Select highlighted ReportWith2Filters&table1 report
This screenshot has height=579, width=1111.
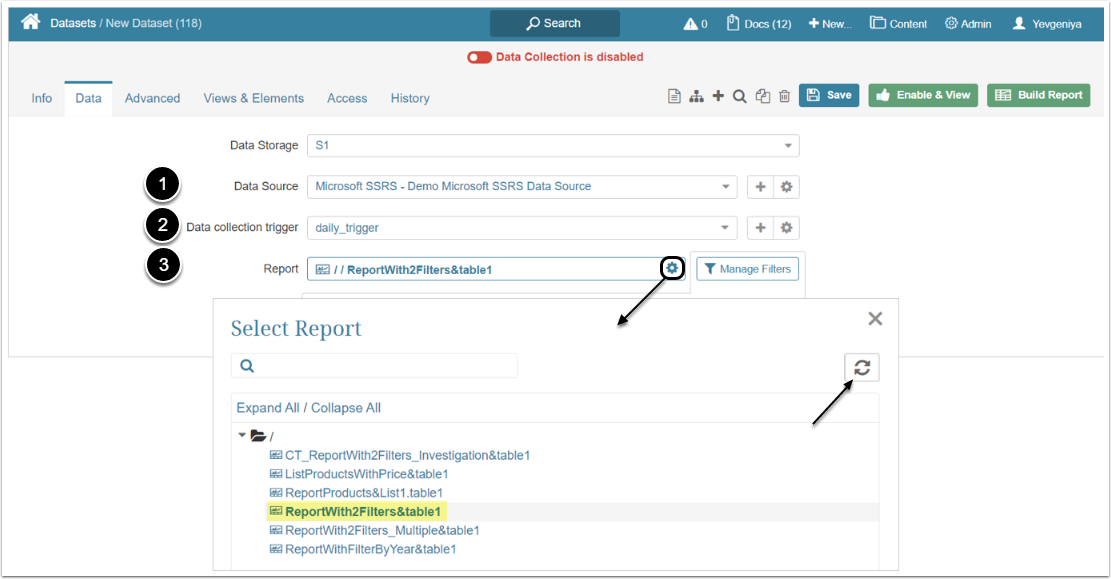tap(356, 512)
